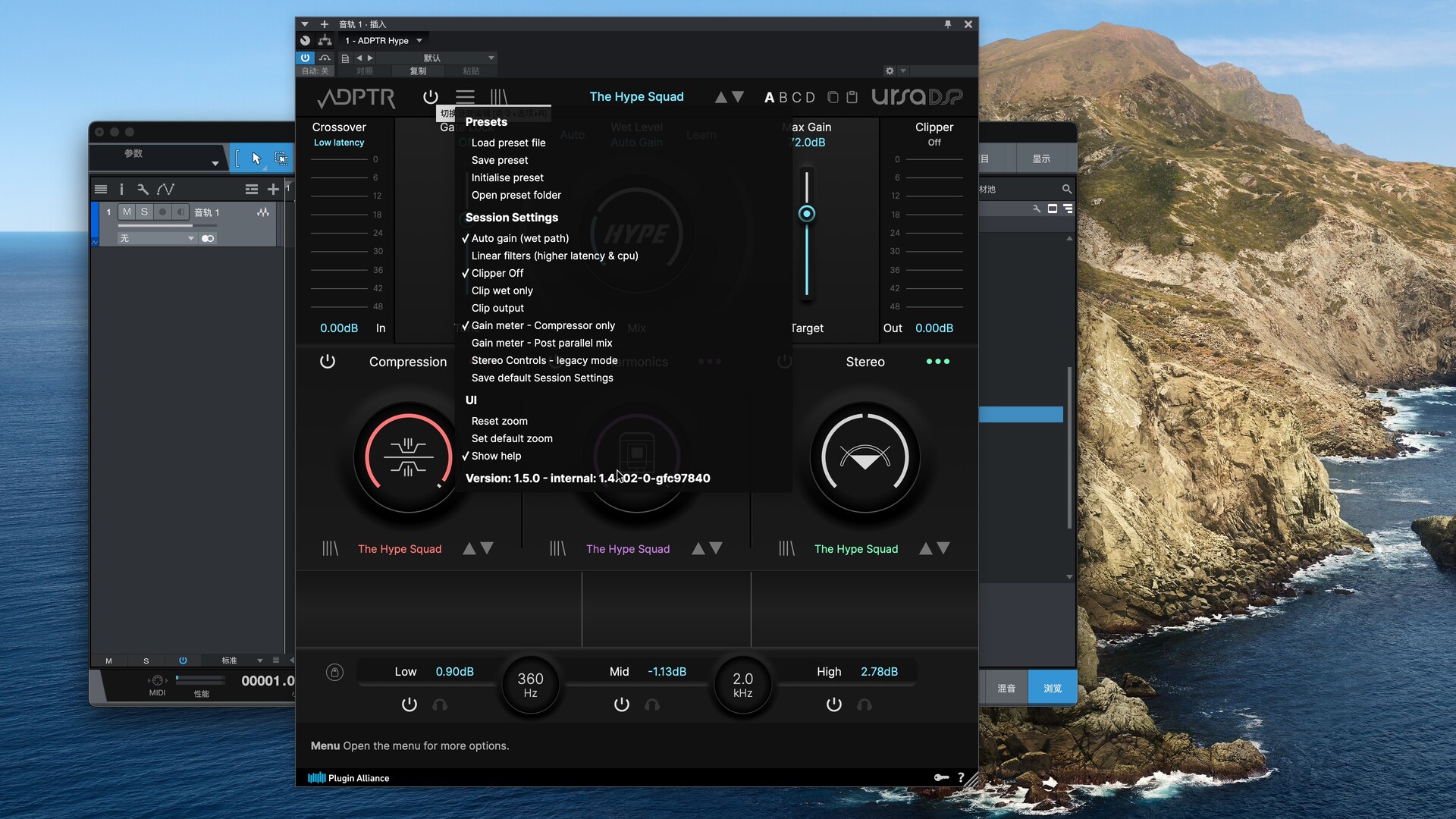Open the help question mark icon
Image resolution: width=1456 pixels, height=819 pixels.
pos(961,777)
